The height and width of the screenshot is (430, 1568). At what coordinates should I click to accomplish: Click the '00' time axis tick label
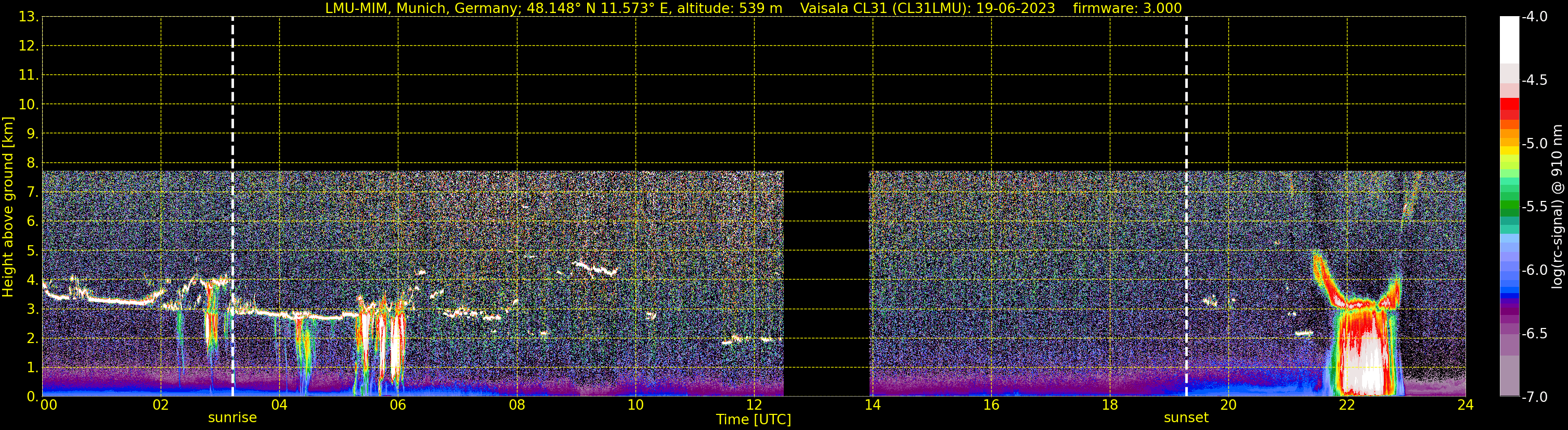(x=49, y=405)
